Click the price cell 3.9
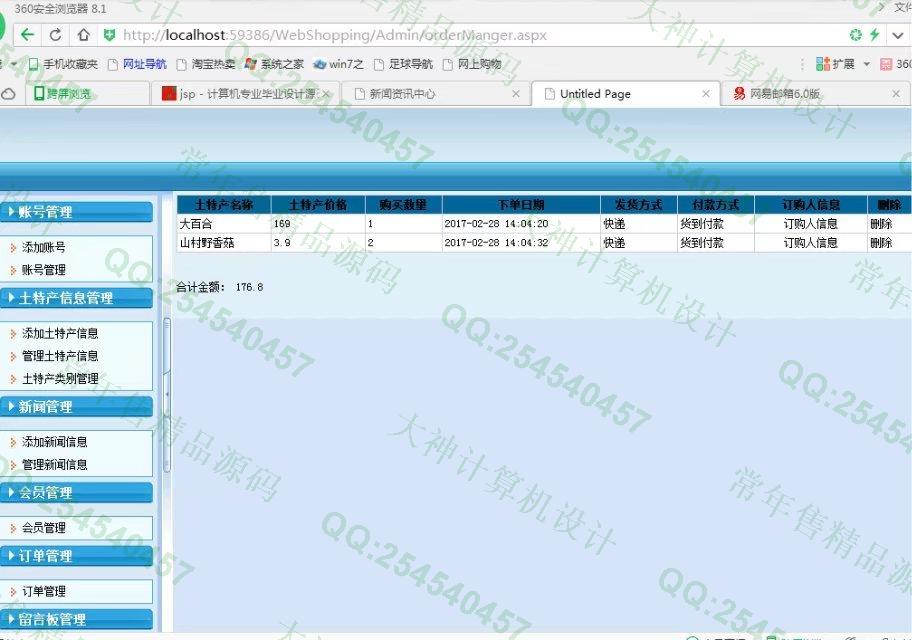 pos(318,243)
